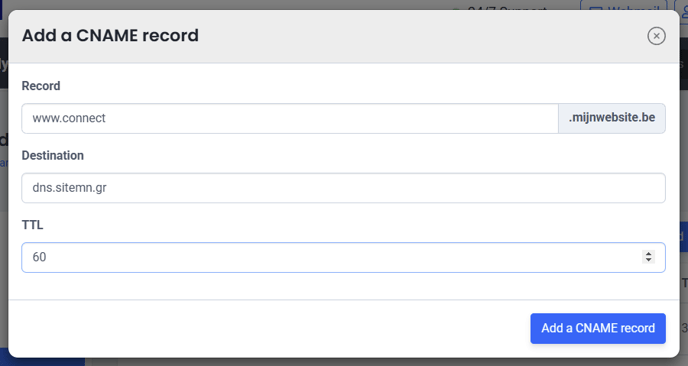Viewport: 688px width, 366px height.
Task: Click the Destination field label
Action: tap(53, 155)
